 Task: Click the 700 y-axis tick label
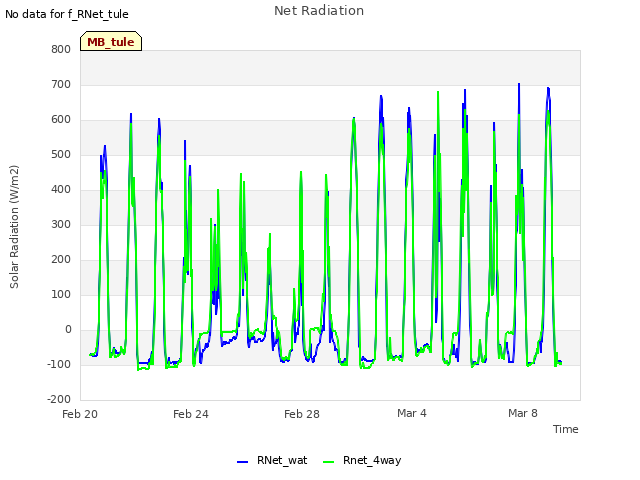(x=61, y=84)
